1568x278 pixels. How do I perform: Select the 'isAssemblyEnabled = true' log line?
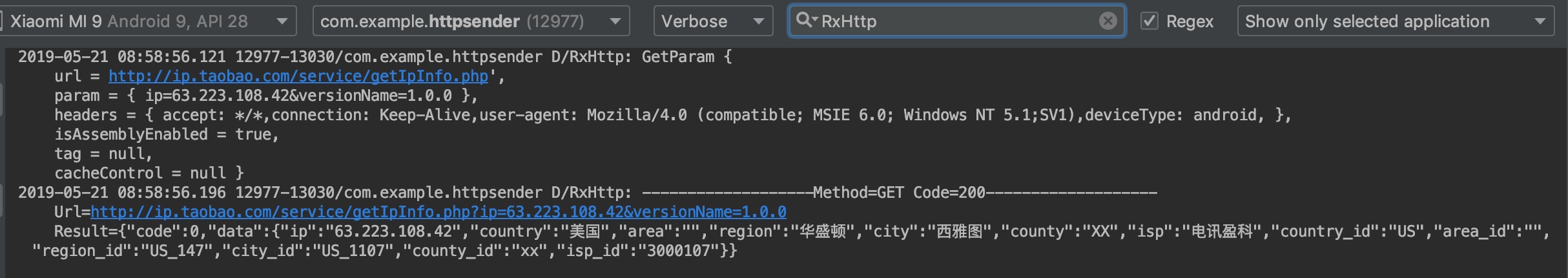[x=166, y=134]
